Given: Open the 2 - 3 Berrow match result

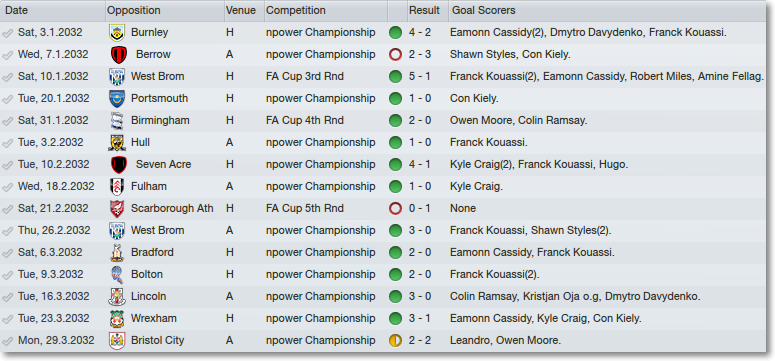Looking at the screenshot, I should click(420, 54).
